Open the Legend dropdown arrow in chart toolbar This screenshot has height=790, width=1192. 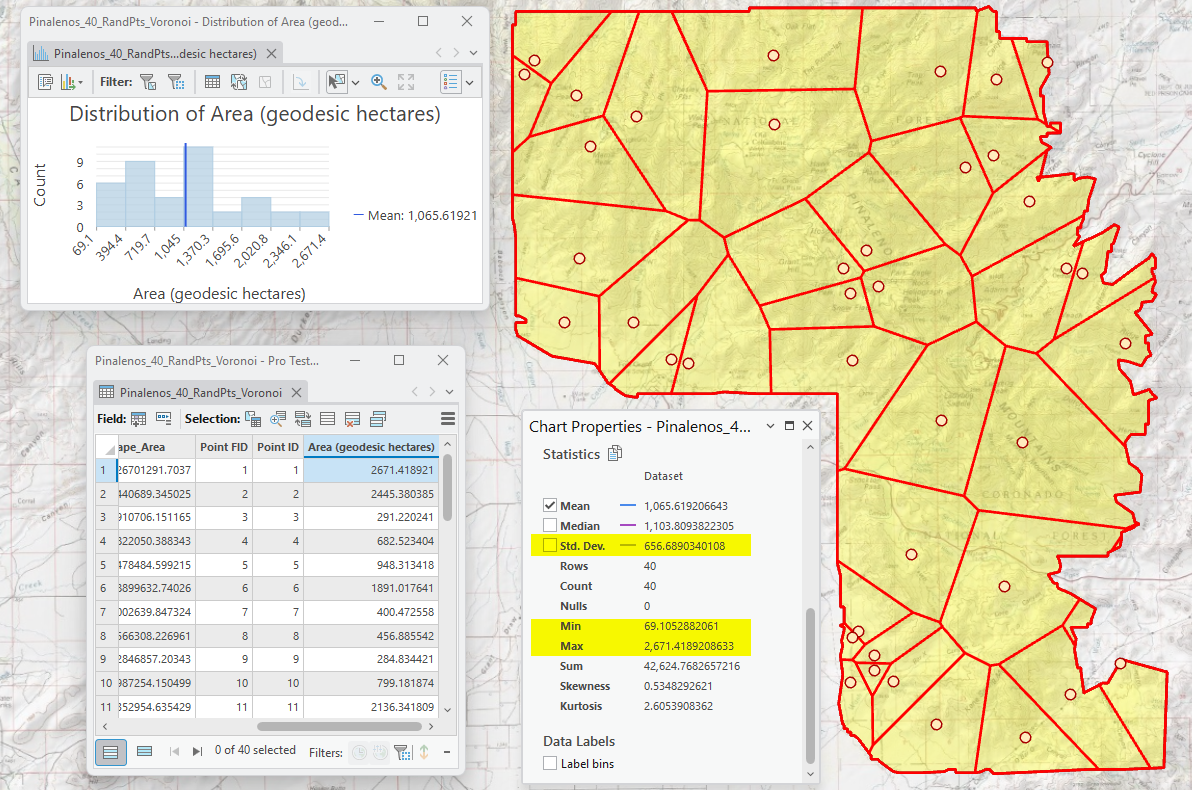pyautogui.click(x=470, y=83)
